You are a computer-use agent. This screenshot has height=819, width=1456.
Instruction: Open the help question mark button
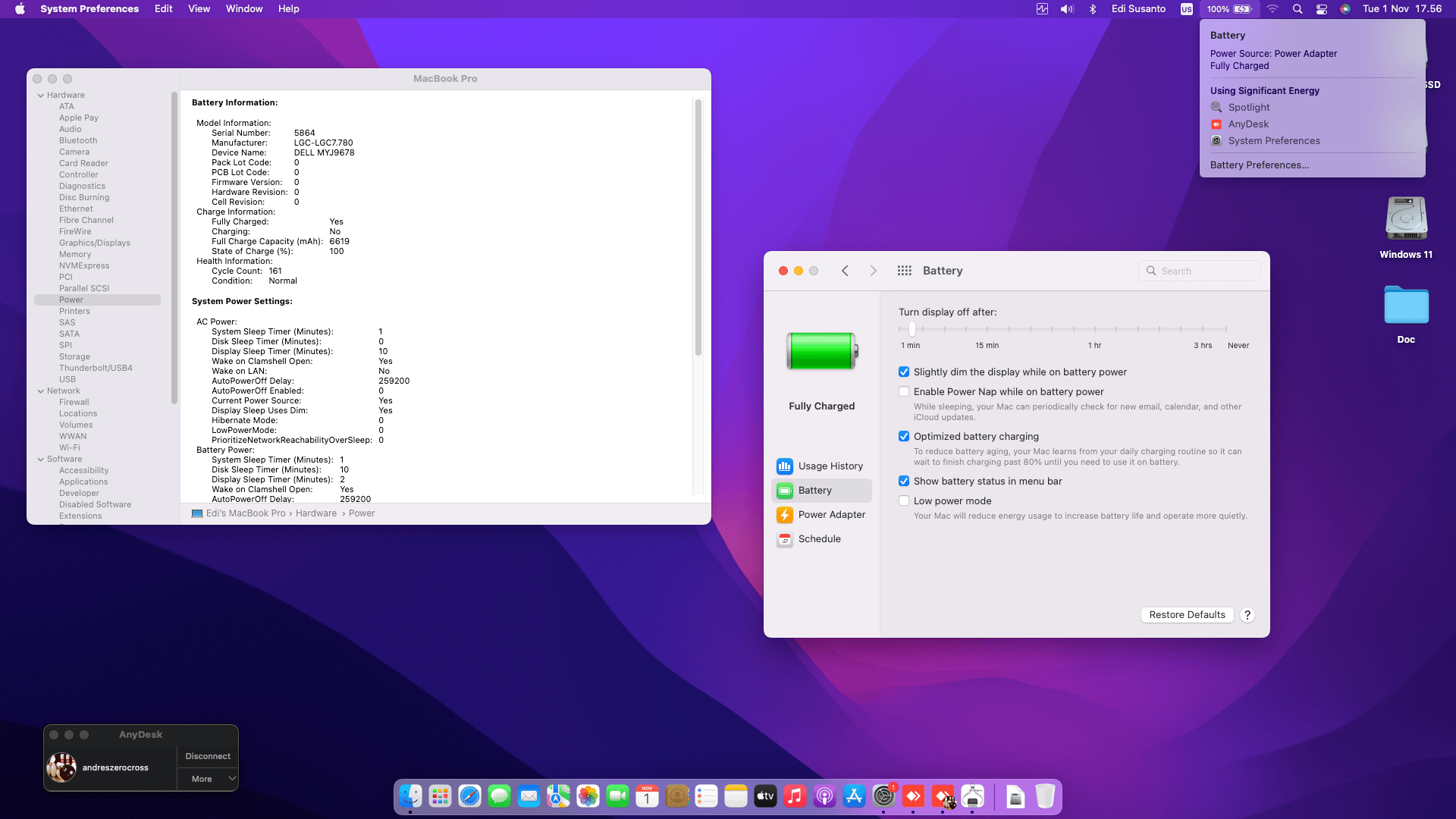point(1247,615)
